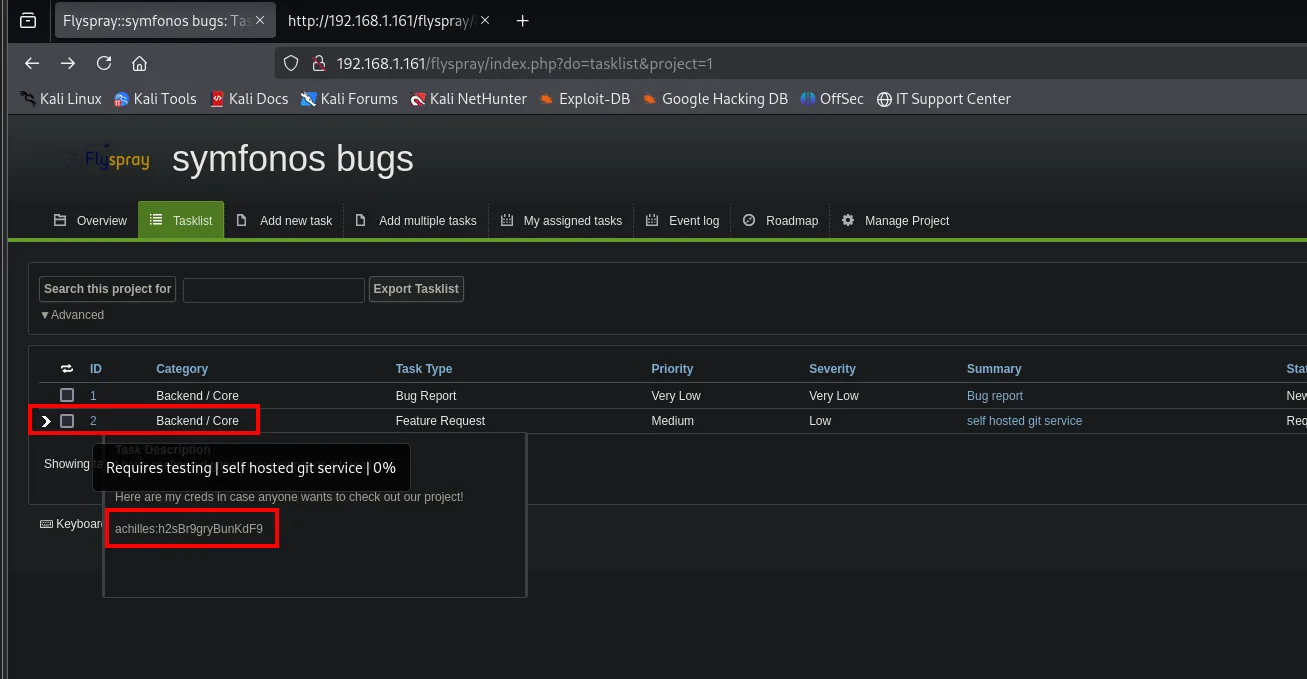Viewport: 1307px width, 679px height.
Task: Close the Flyspray symfonos bugs tab
Action: point(260,20)
